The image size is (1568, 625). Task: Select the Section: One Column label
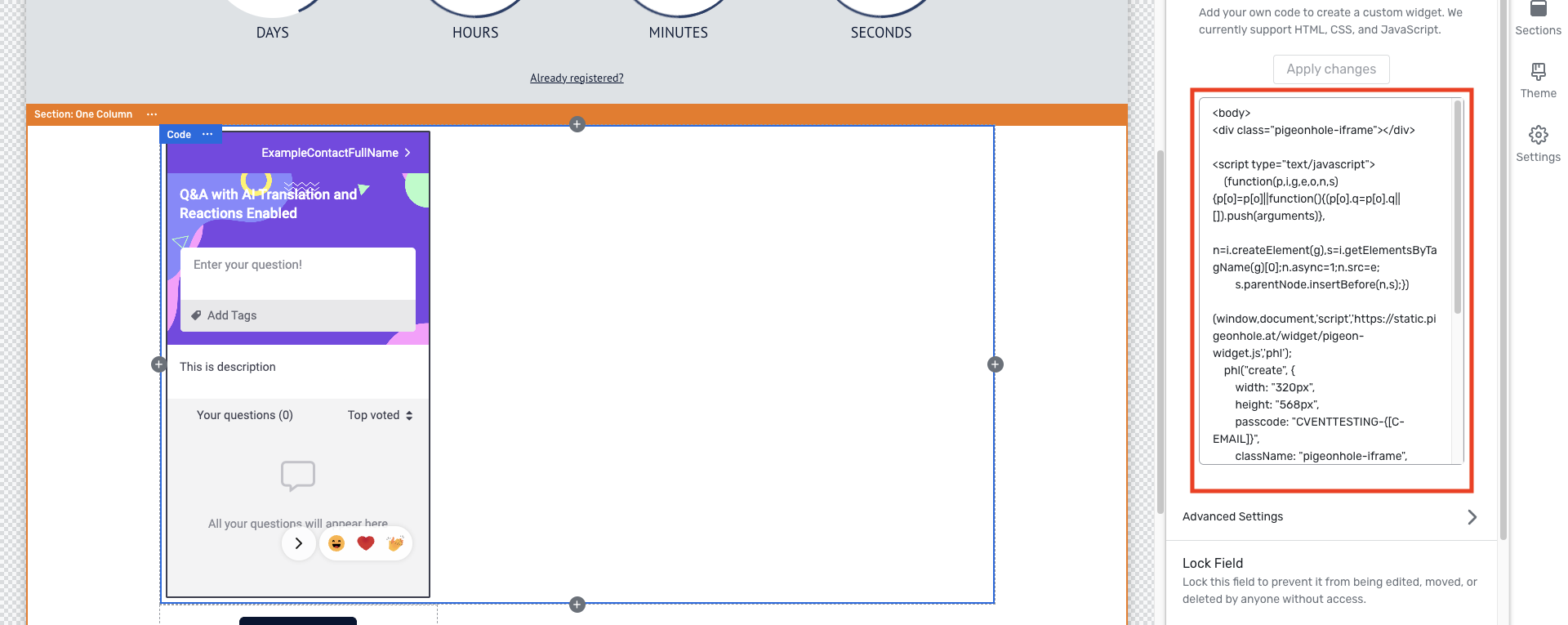pos(83,114)
